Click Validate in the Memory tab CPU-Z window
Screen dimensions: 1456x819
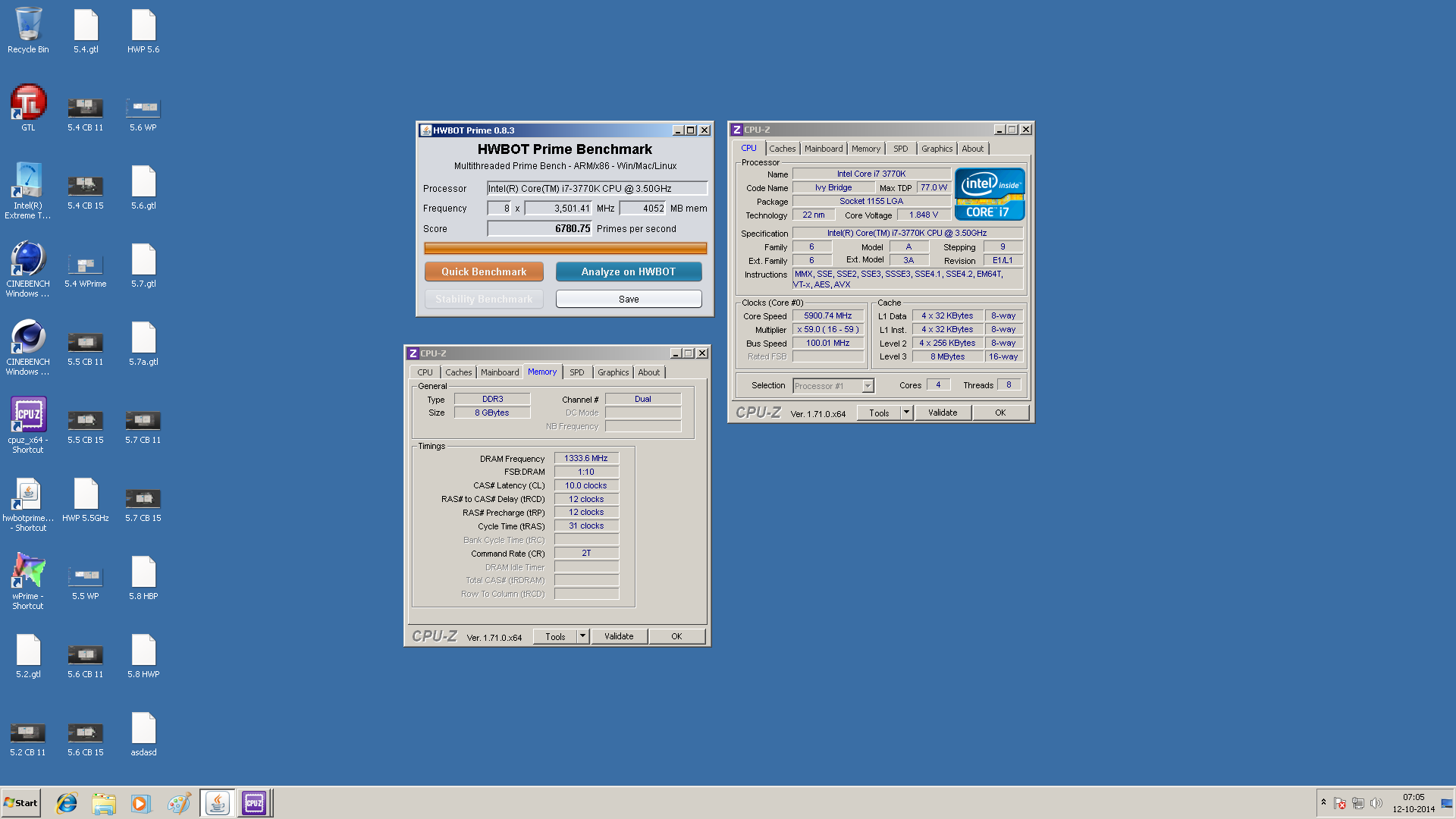pos(619,636)
